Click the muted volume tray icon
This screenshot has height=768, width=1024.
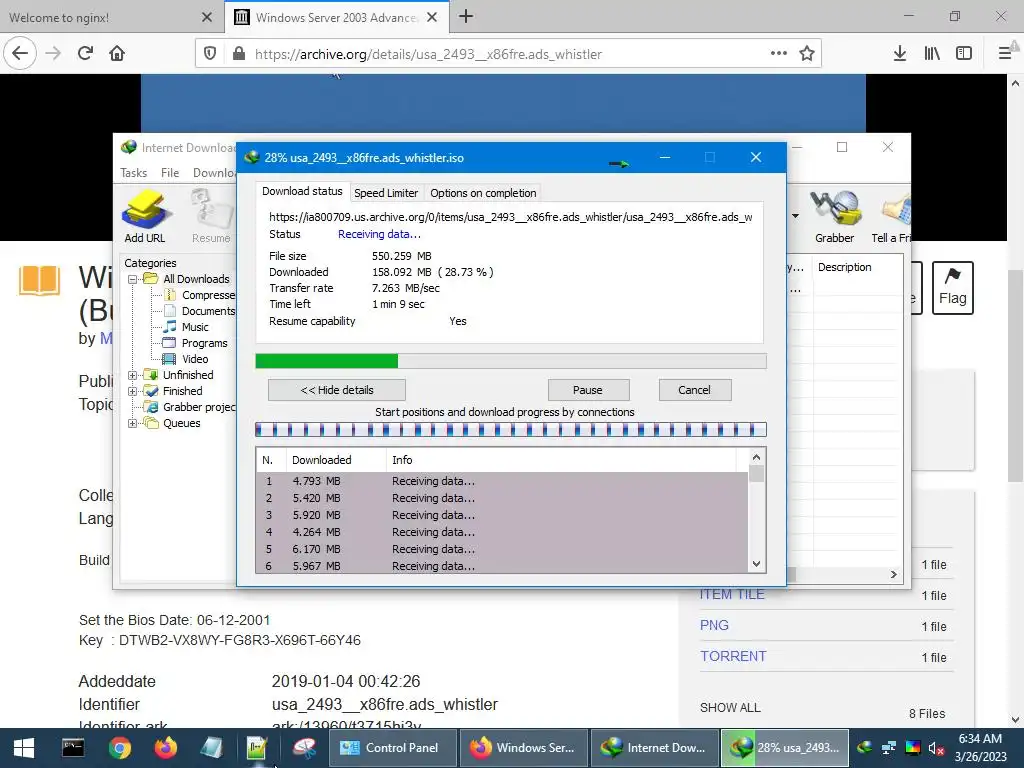click(x=936, y=748)
